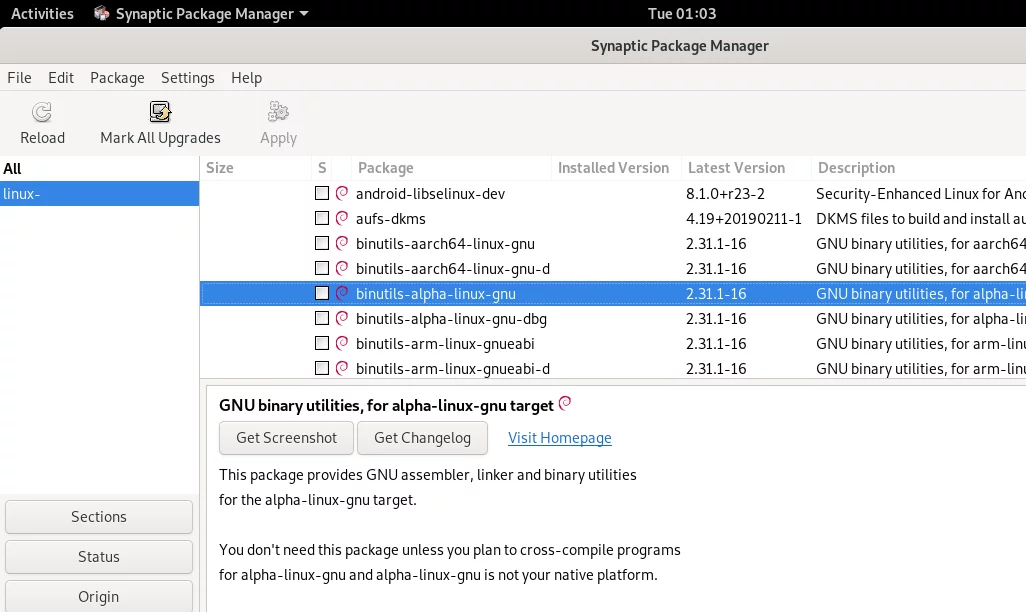1026x612 pixels.
Task: Click the Mark All Upgrades icon
Action: tap(160, 113)
